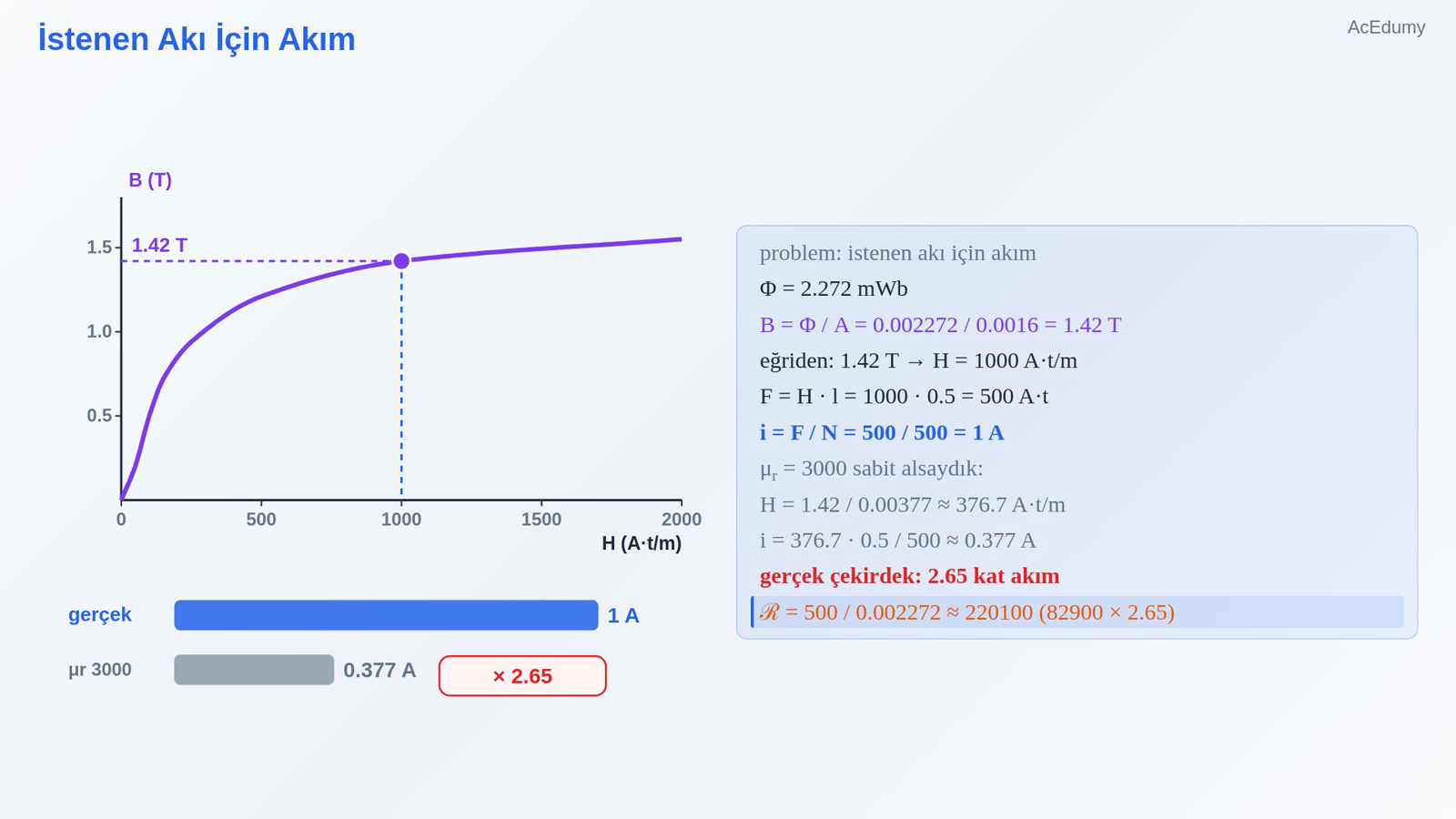Click the 'B = Φ / A' equation line
Image resolution: width=1456 pixels, height=819 pixels.
[940, 325]
